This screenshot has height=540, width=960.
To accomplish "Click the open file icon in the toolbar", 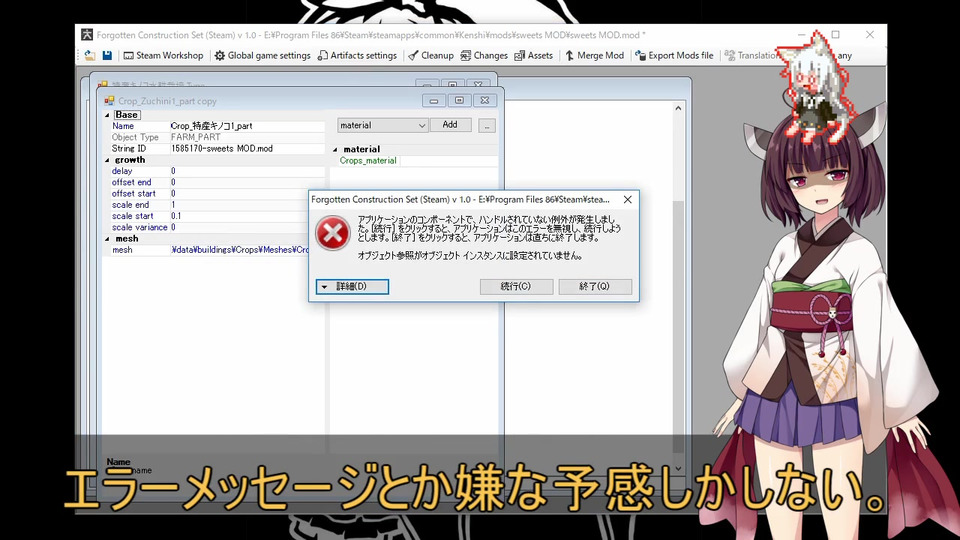I will pyautogui.click(x=90, y=55).
